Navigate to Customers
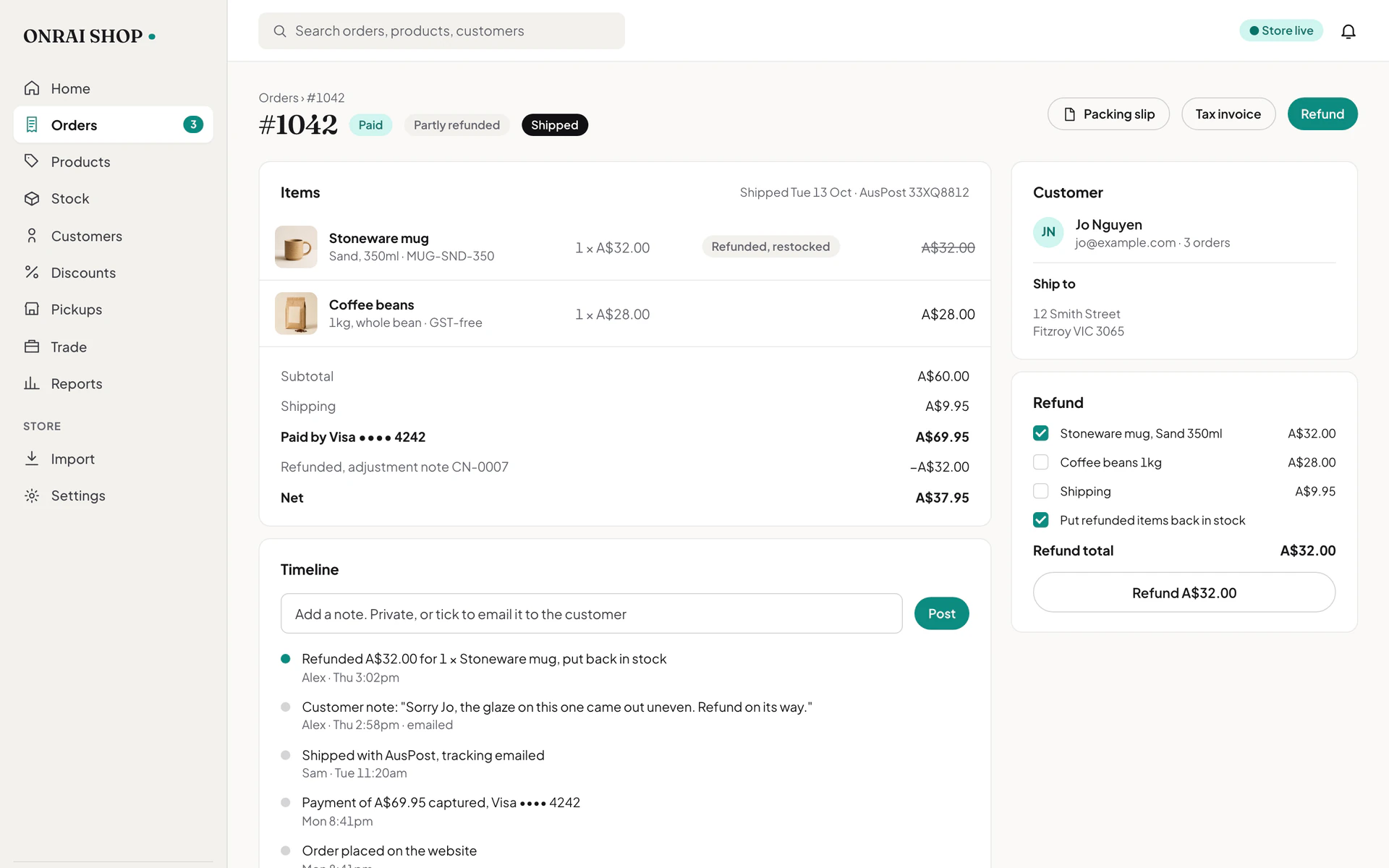 pyautogui.click(x=114, y=236)
